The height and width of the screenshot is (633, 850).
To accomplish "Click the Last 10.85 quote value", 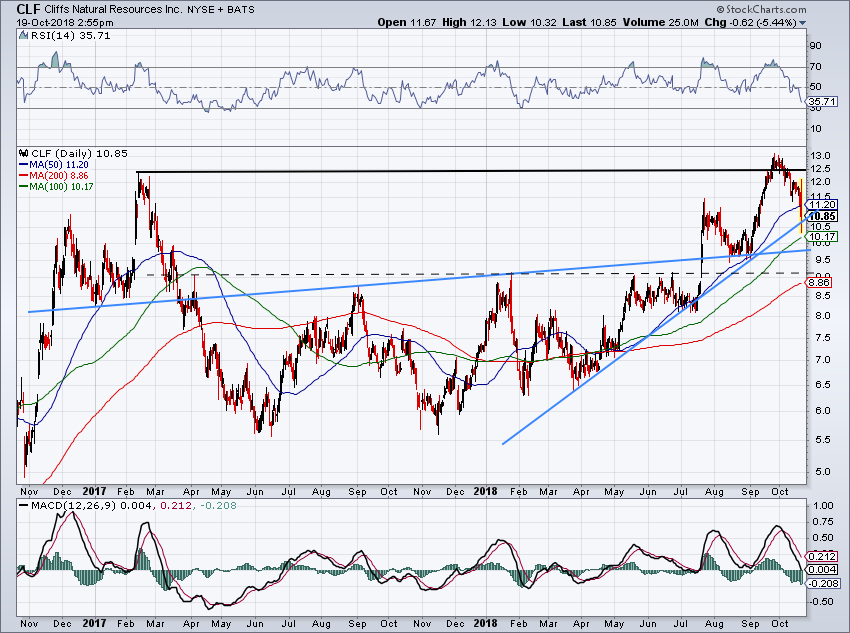I will [591, 23].
